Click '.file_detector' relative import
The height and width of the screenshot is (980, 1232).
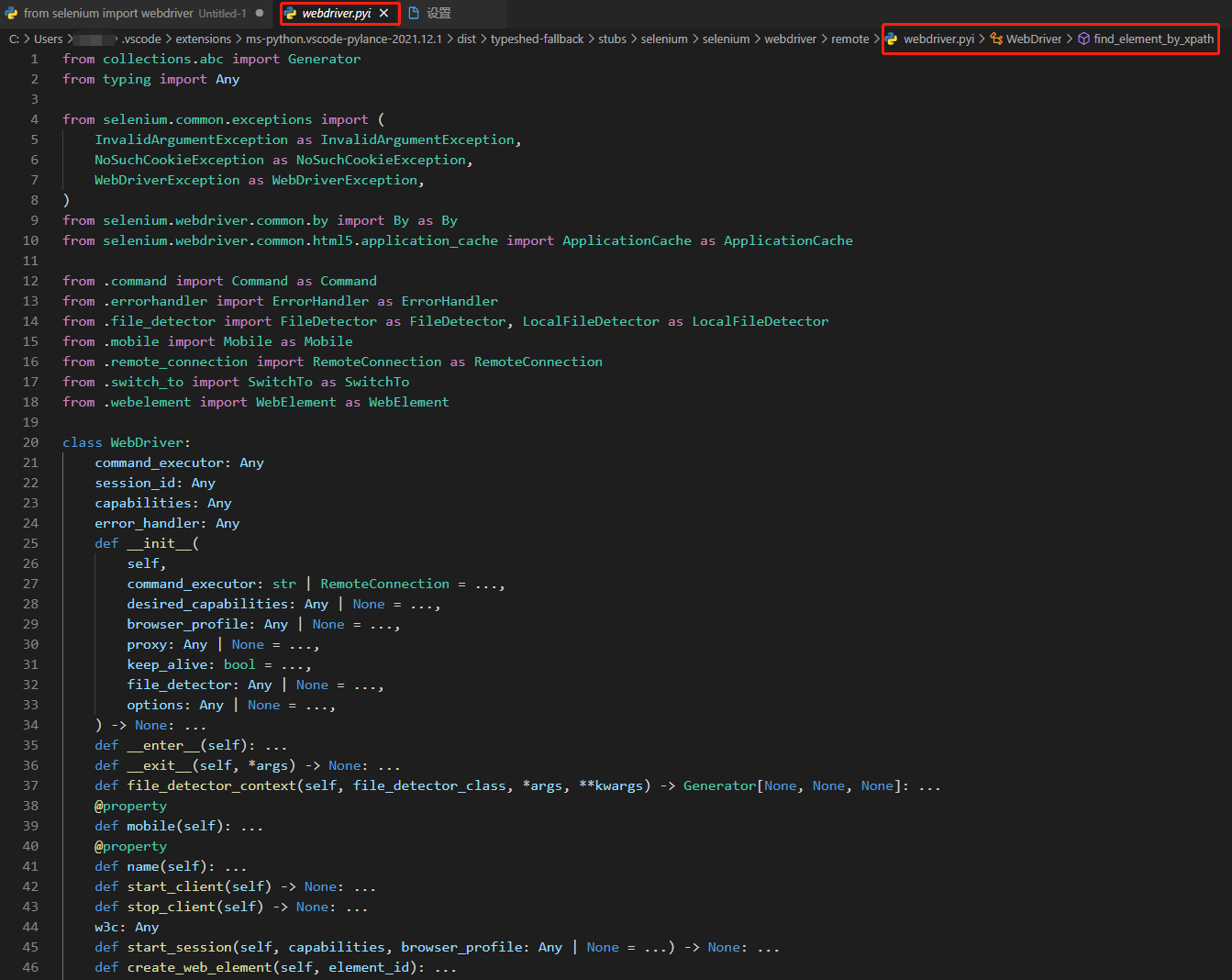coord(160,321)
